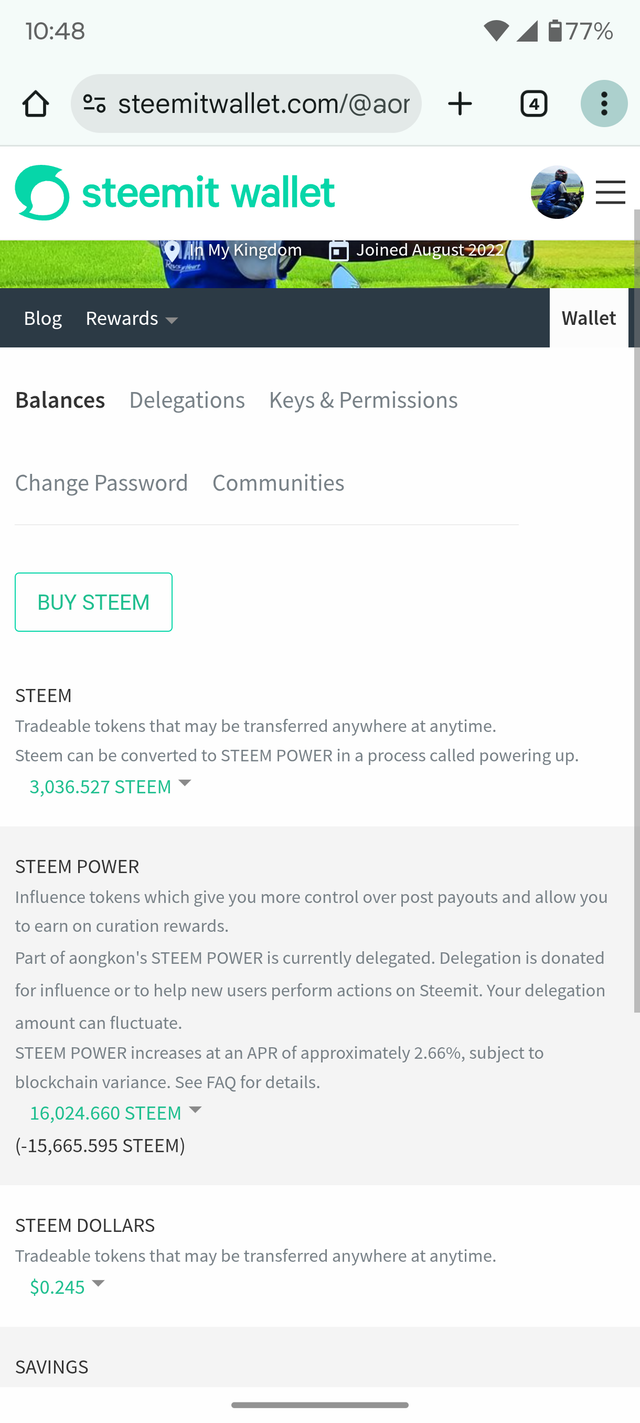Click the Steemit Wallet logo
640x1423 pixels.
(176, 193)
